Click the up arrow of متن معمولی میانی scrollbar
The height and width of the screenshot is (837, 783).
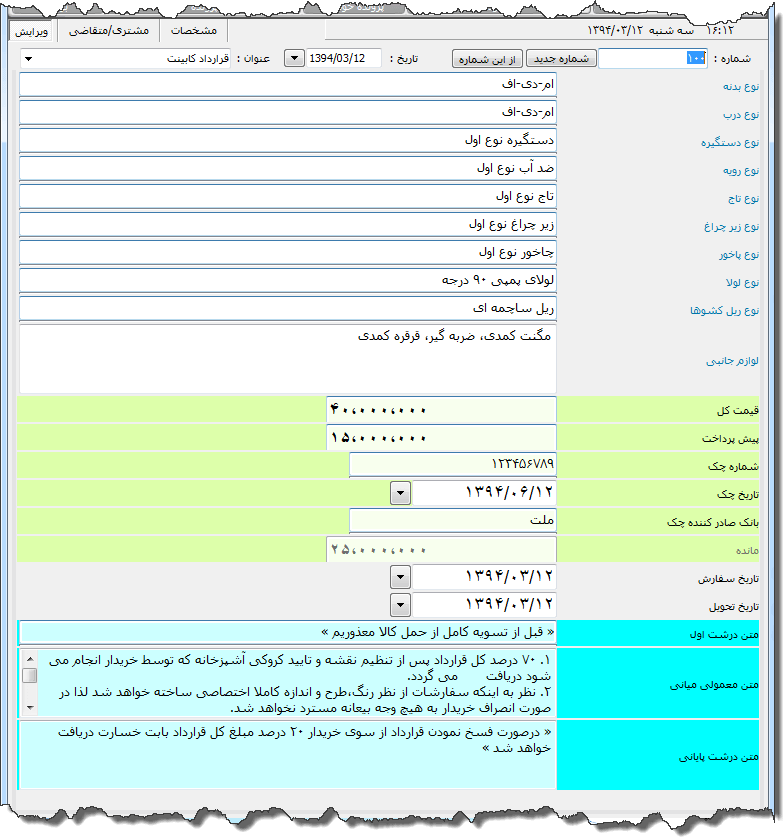[x=30, y=659]
